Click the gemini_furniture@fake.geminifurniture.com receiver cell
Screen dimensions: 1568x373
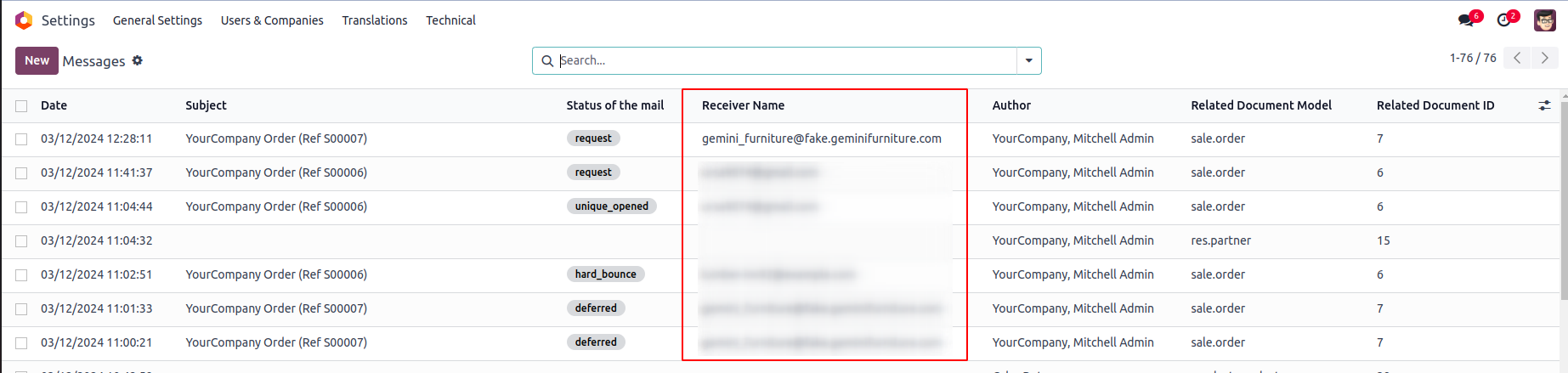(x=822, y=138)
